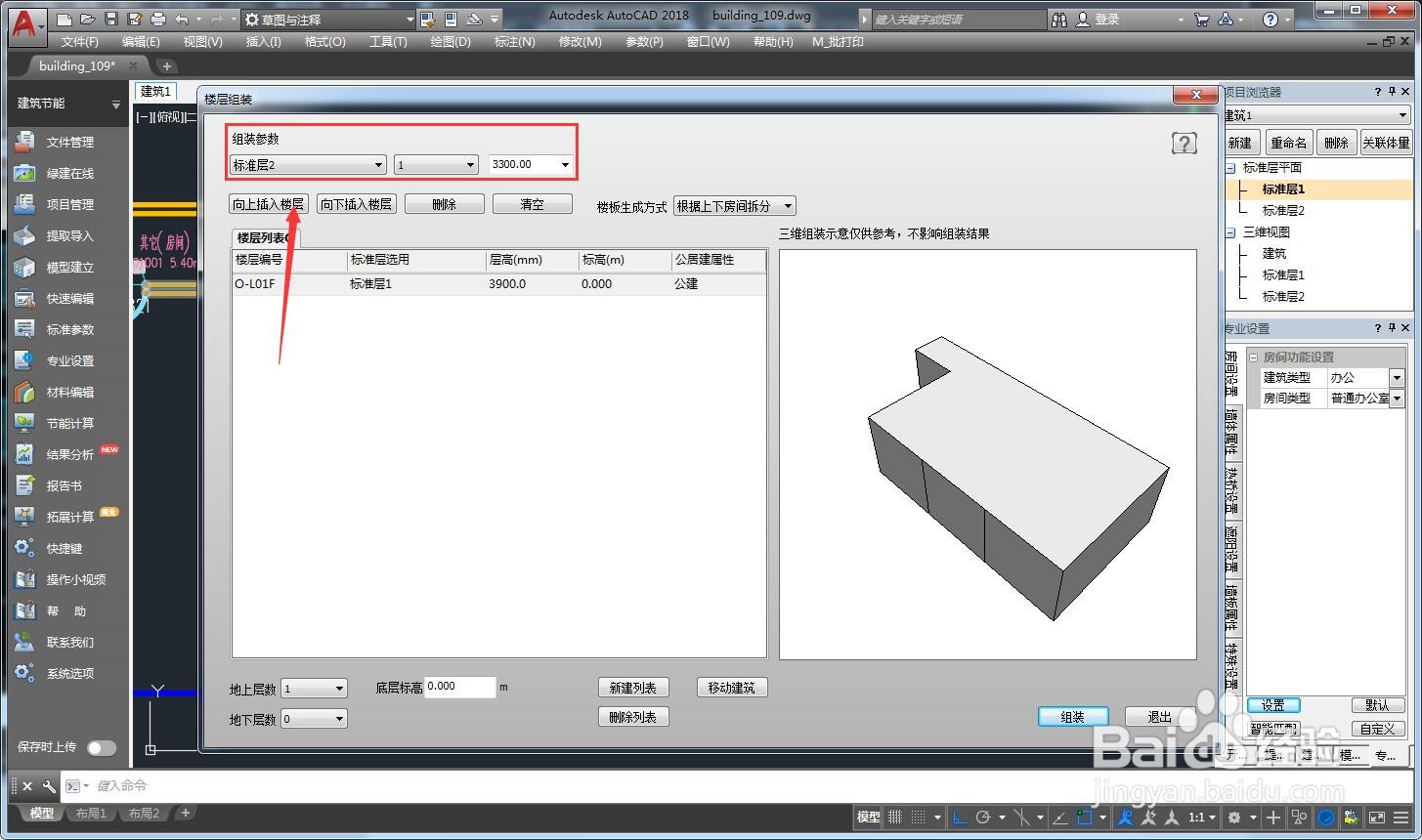Click the 向下插入楼层 button
Image resolution: width=1422 pixels, height=840 pixels.
356,204
